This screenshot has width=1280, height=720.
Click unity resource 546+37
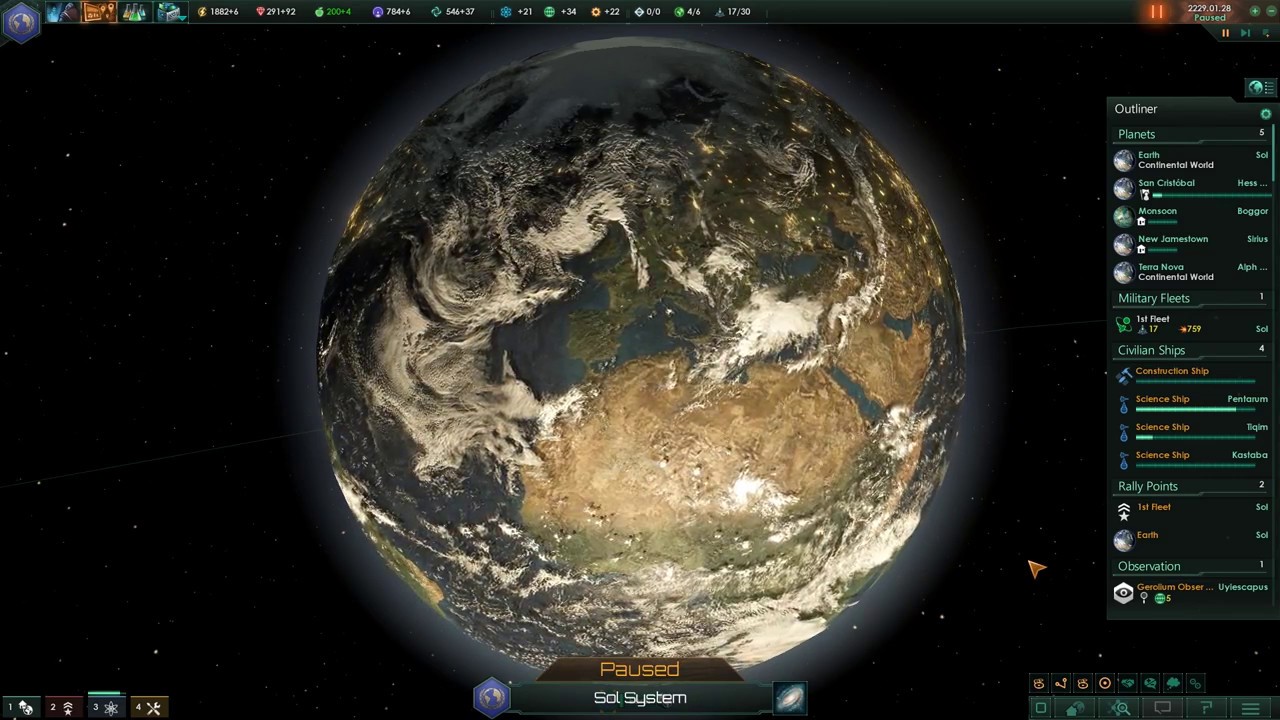452,12
